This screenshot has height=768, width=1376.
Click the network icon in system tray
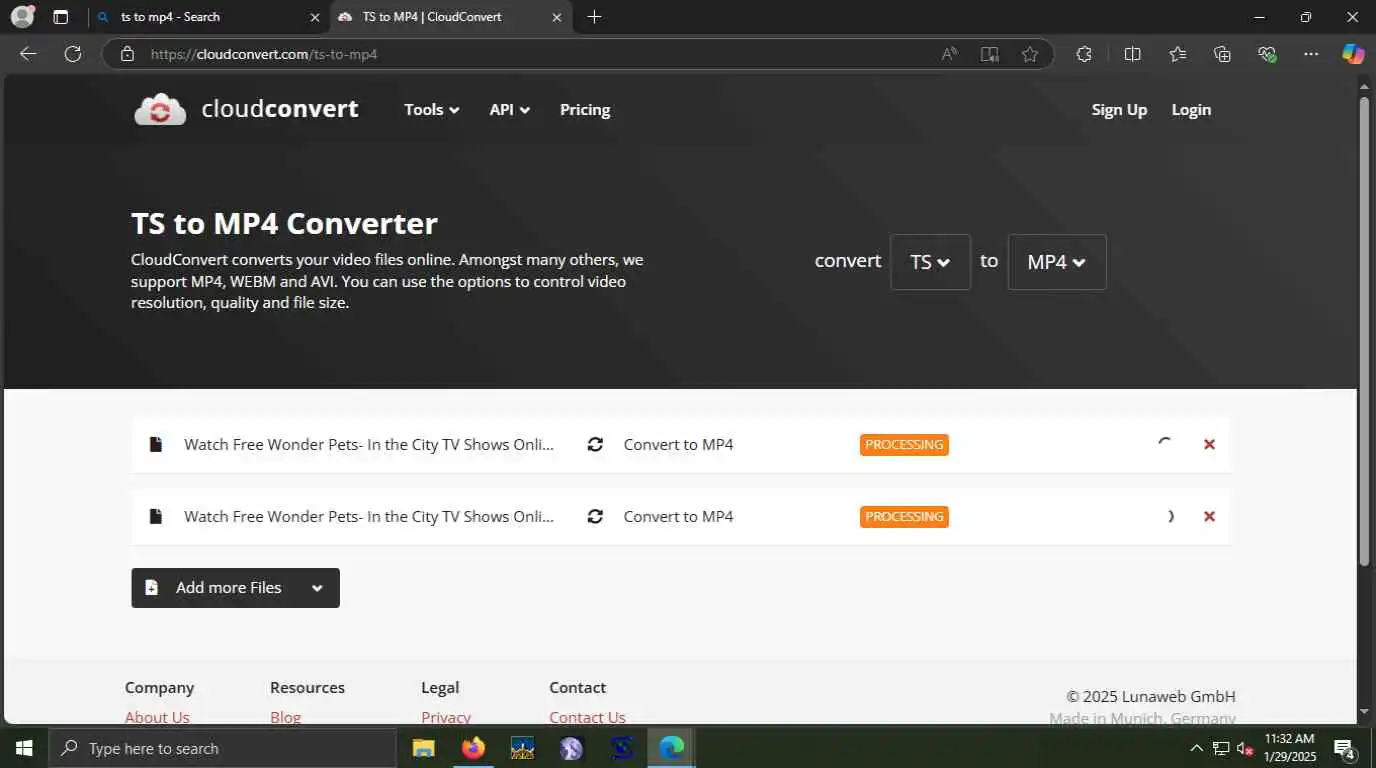point(1221,748)
